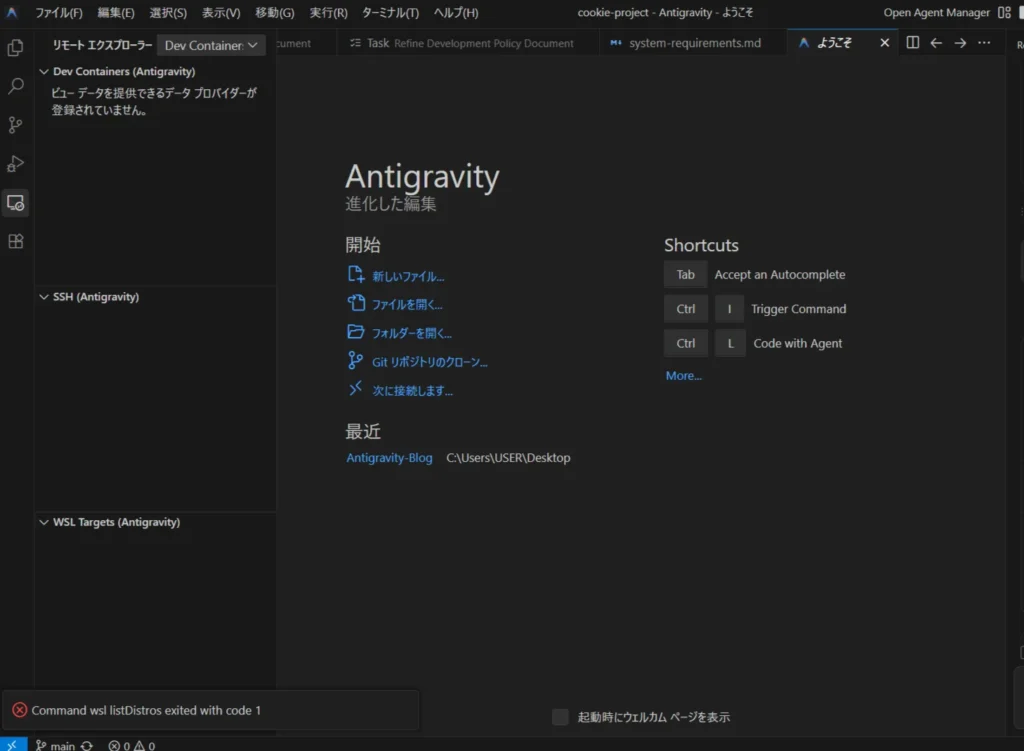Screen dimensions: 1024x751
Task: Click the main branch indicator
Action: pos(56,745)
